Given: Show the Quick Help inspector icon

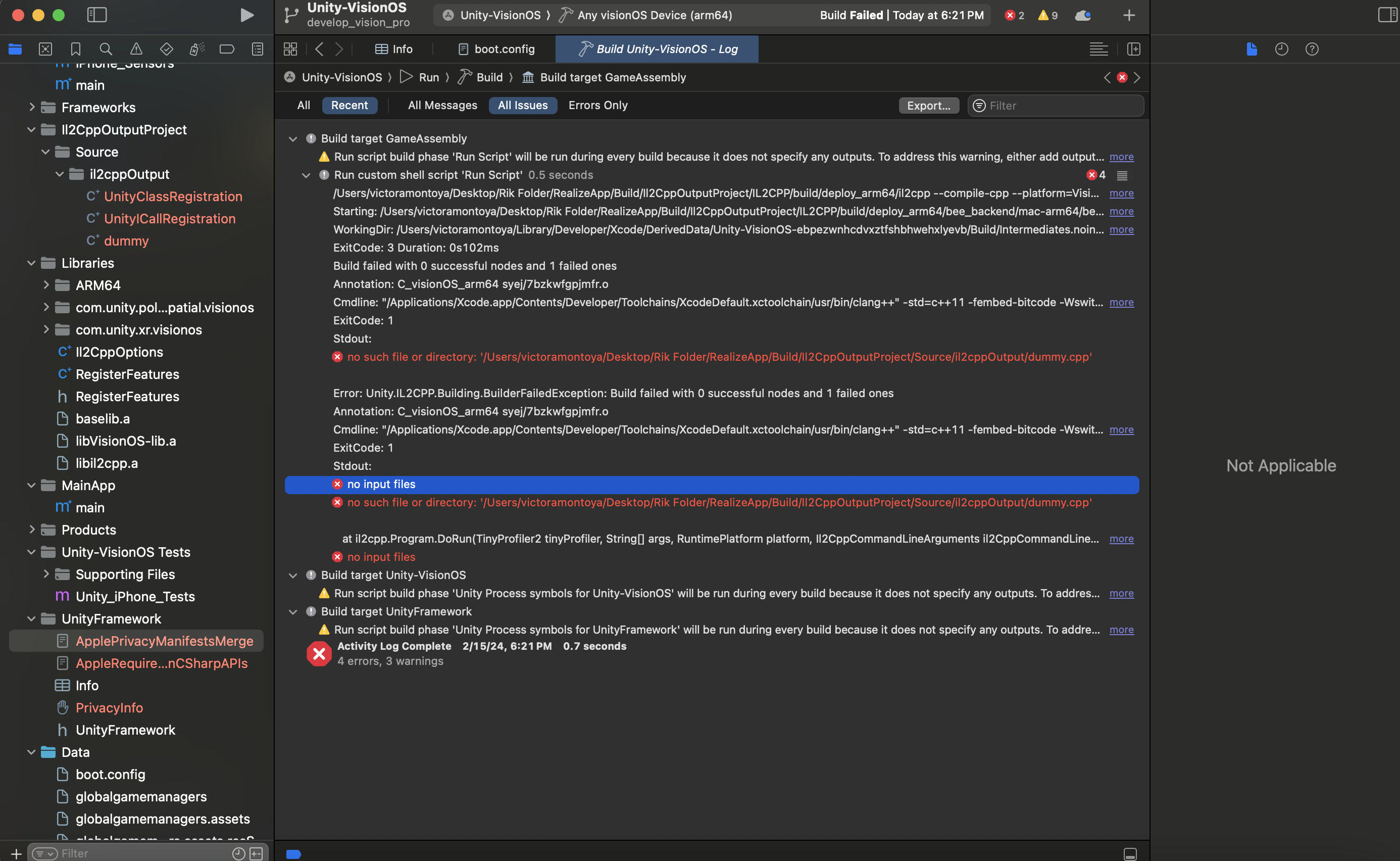Looking at the screenshot, I should [x=1312, y=49].
